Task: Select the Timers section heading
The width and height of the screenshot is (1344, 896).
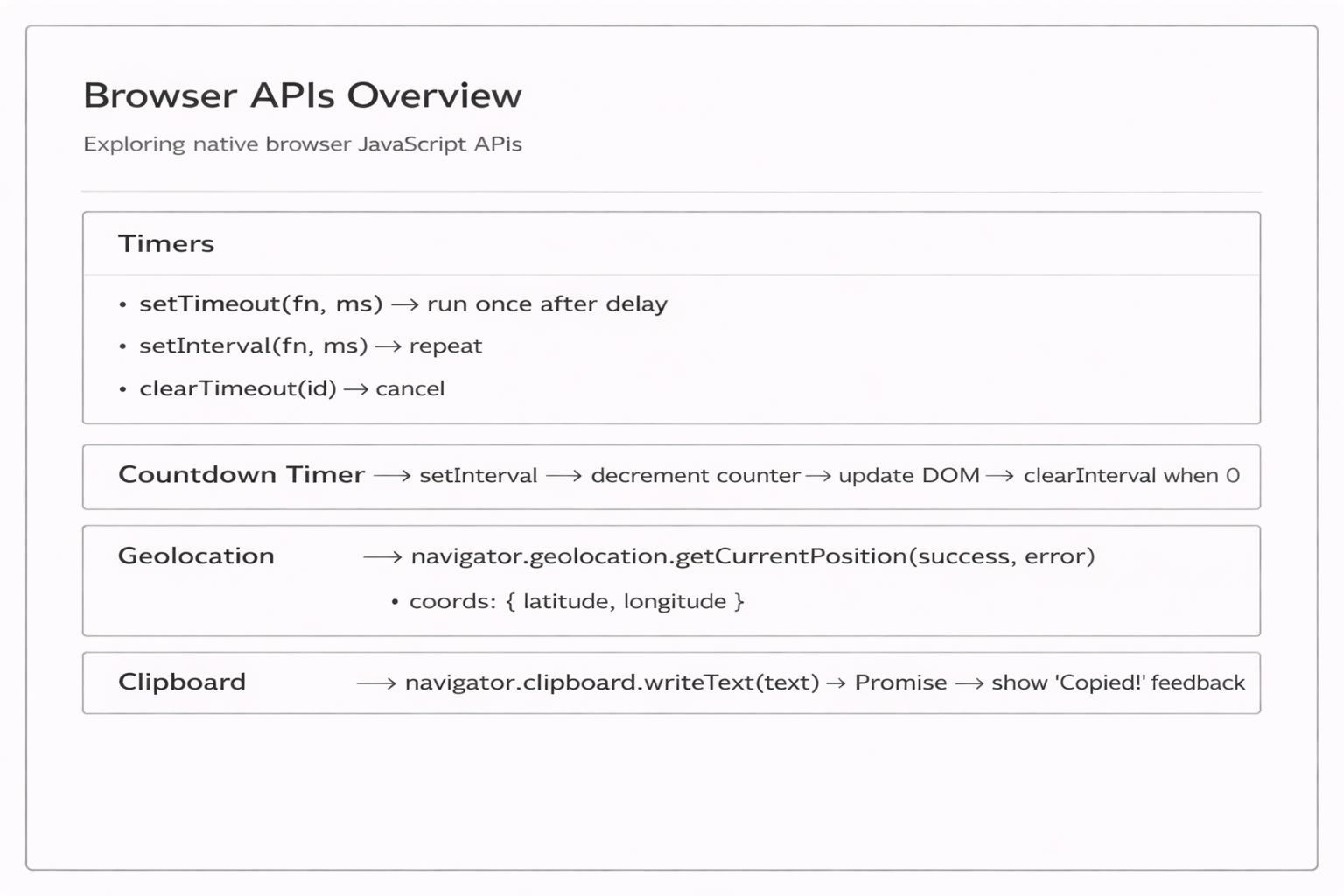Action: (166, 243)
